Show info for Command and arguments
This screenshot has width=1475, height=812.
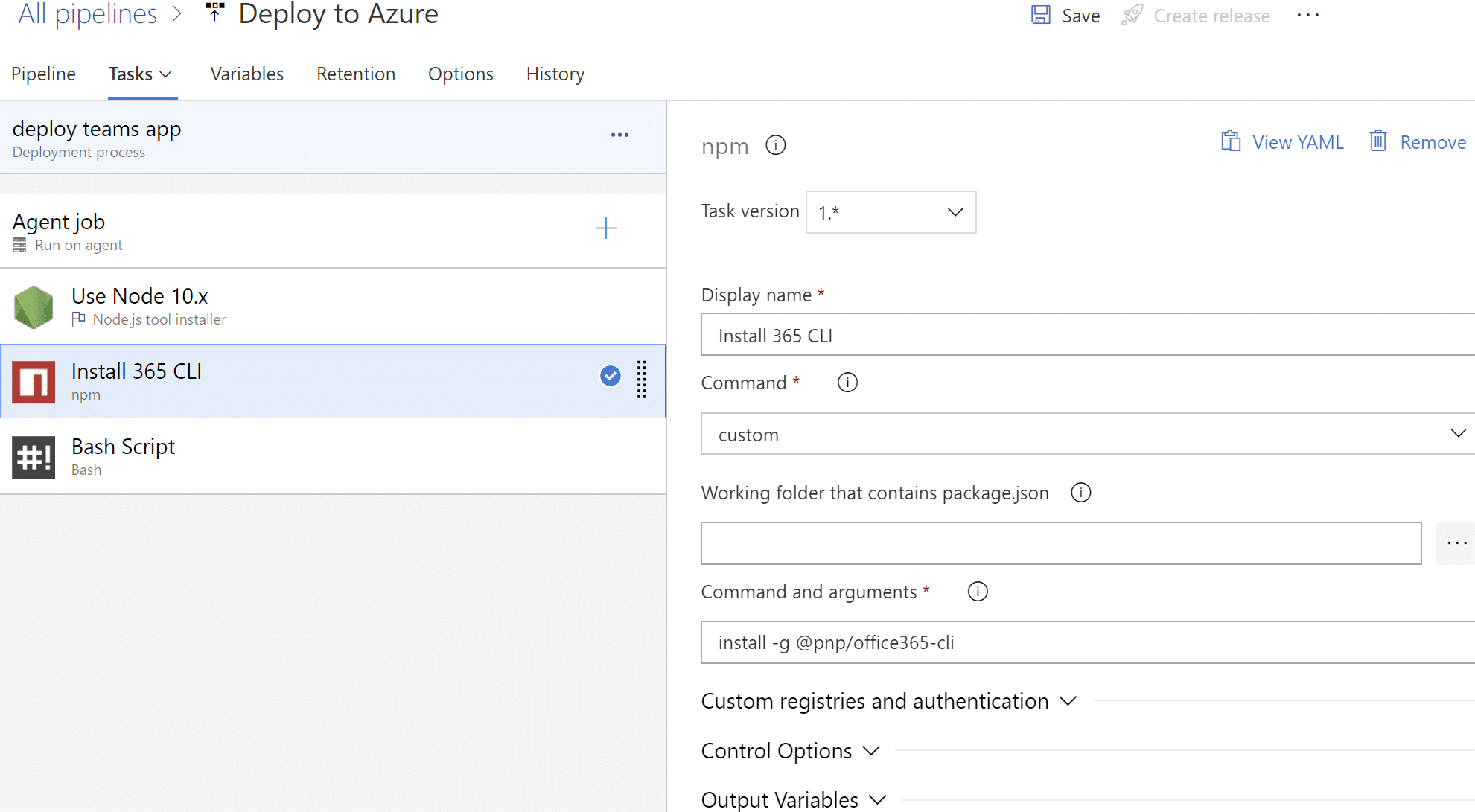[978, 592]
